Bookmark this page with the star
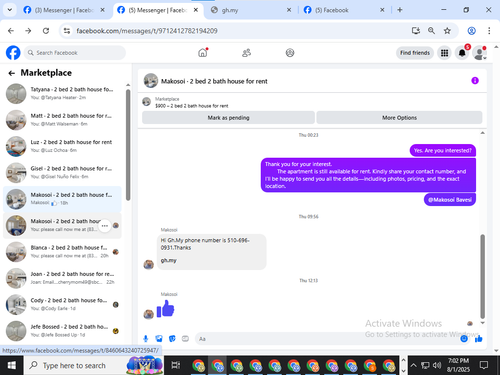 coord(447,31)
